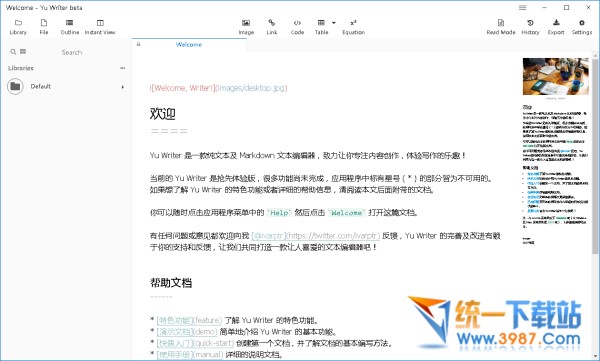The height and width of the screenshot is (361, 600).
Task: Open Settings from the toolbar
Action: point(582,23)
